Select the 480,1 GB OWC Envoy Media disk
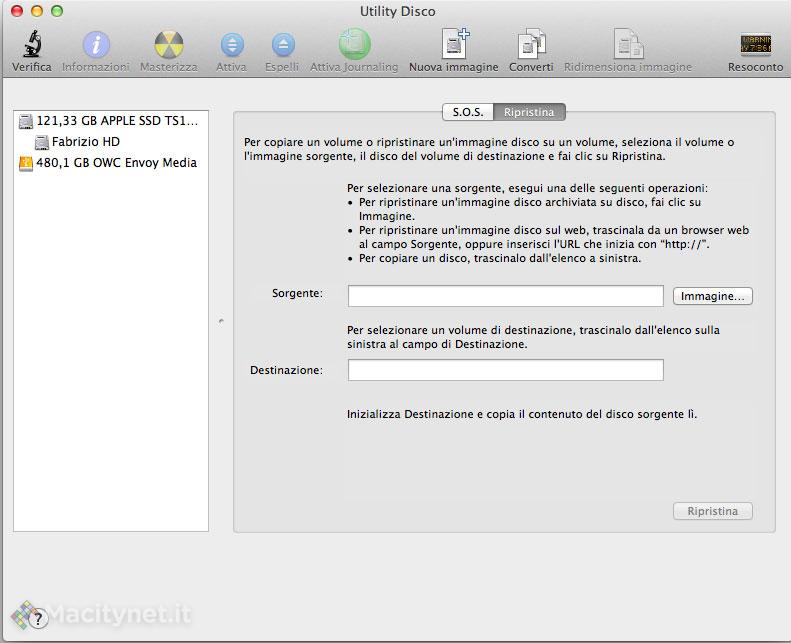Viewport: 791px width, 643px height. [x=110, y=163]
